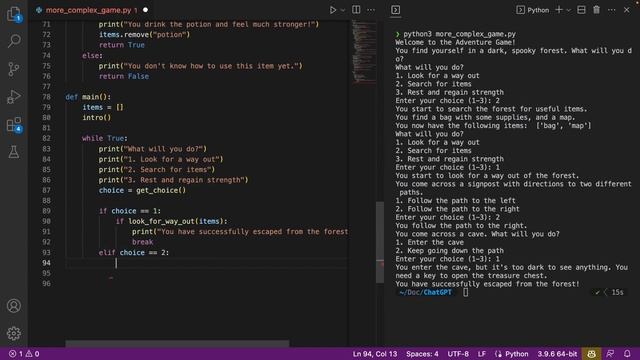Screen dimensions: 640x360
Task: Open the Source Control view
Action: tap(14, 69)
